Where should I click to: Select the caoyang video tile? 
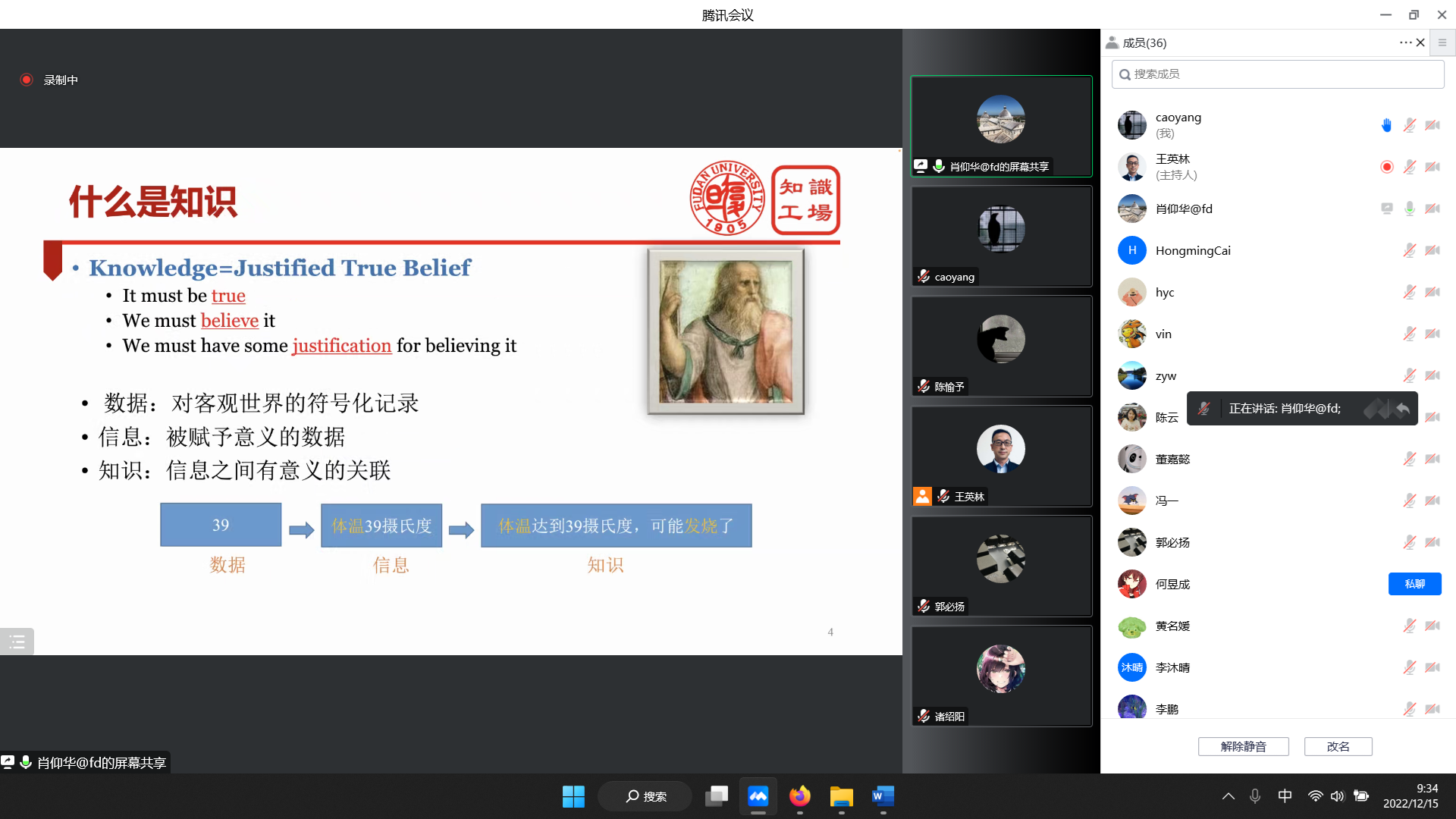pyautogui.click(x=1001, y=236)
